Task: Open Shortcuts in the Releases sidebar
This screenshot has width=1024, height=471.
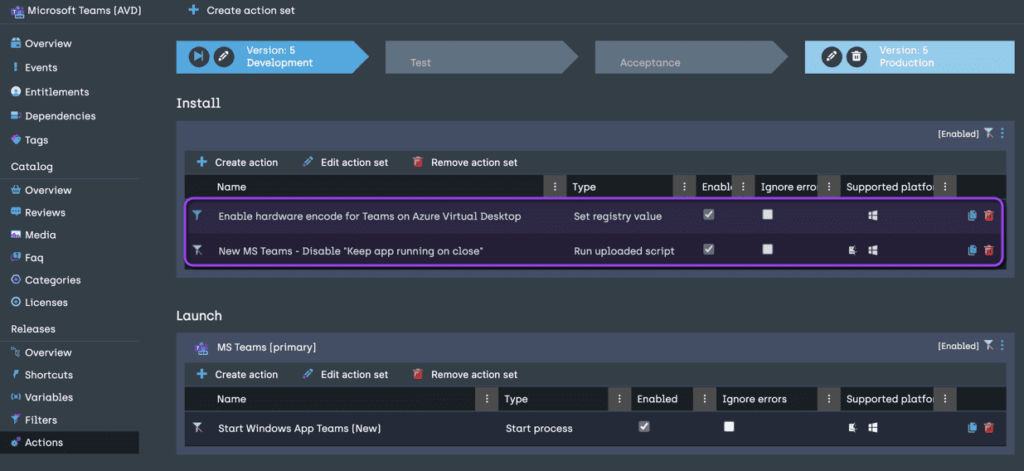Action: click(48, 375)
